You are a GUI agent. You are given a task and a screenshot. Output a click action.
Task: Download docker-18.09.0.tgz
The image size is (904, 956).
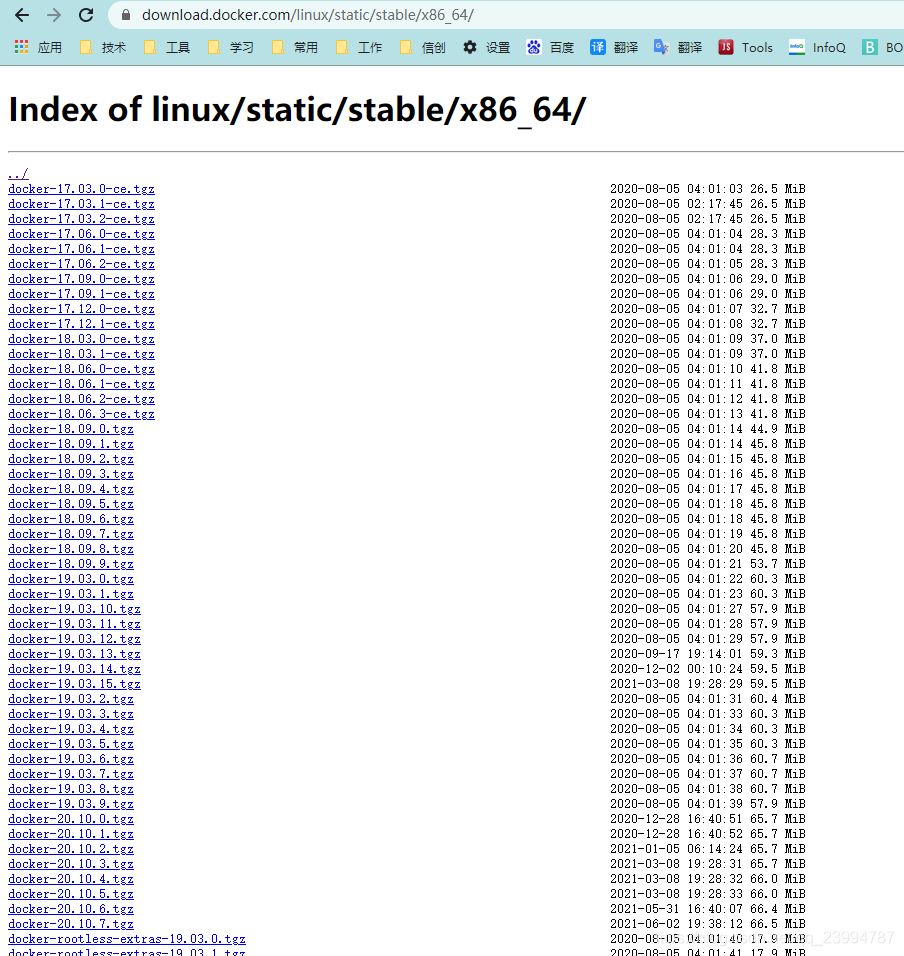pyautogui.click(x=71, y=429)
